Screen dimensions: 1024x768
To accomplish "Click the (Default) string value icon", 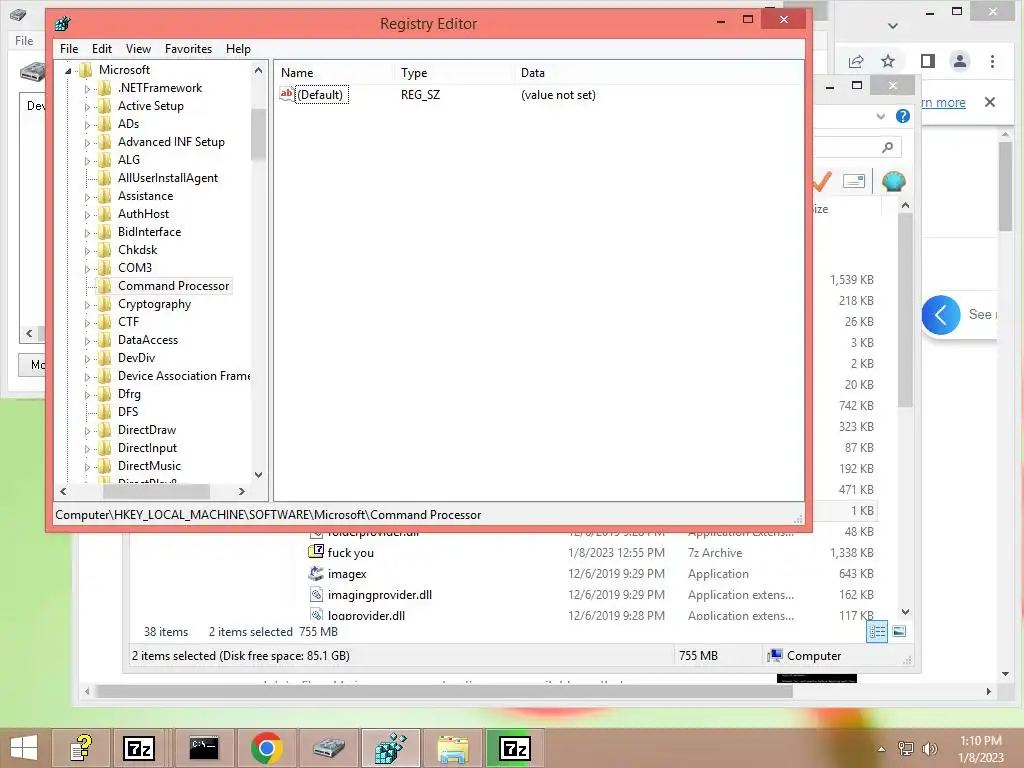I will click(x=287, y=94).
